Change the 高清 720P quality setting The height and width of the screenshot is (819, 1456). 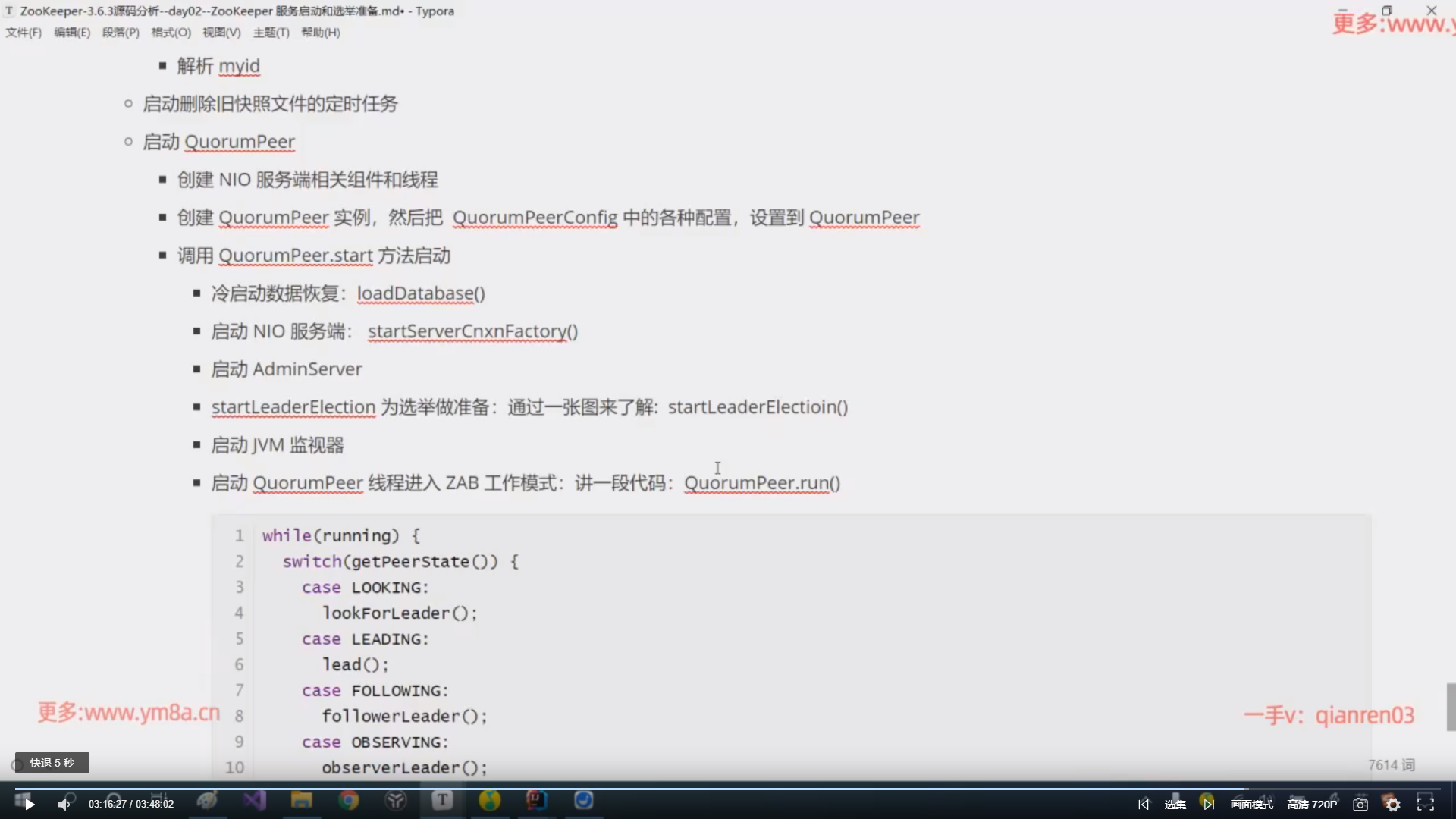pyautogui.click(x=1312, y=804)
